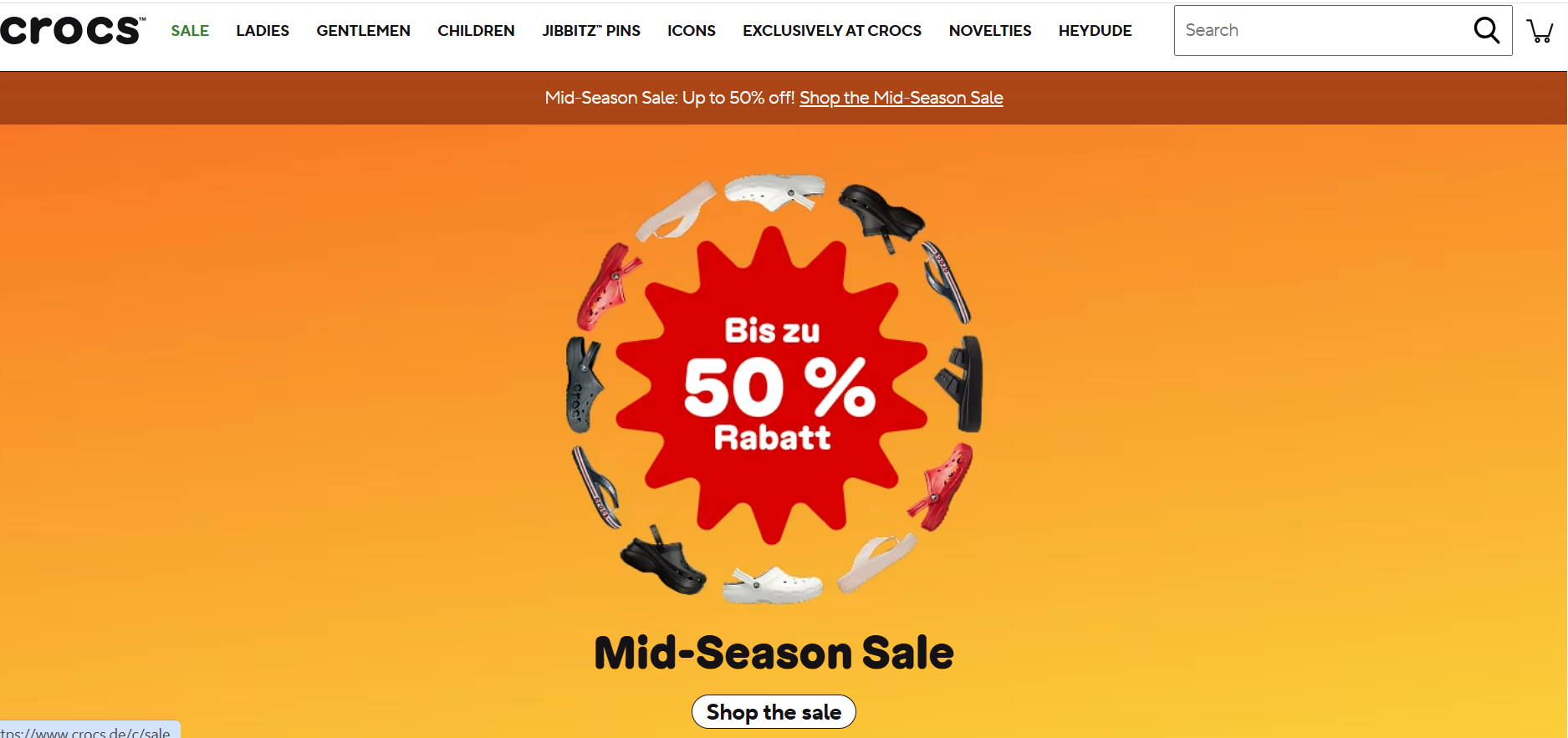Click the red 50% Rabatt starburst badge
The width and height of the screenshot is (1568, 738).
tap(773, 385)
